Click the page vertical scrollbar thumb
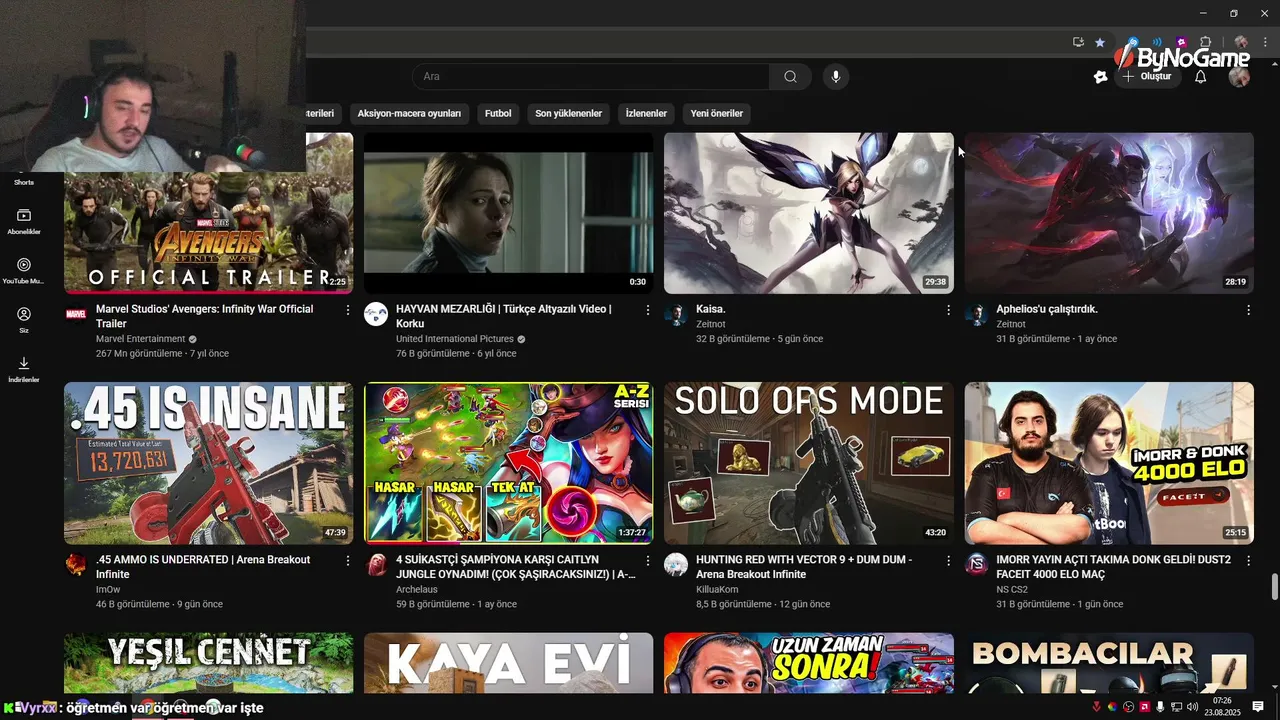Screen dimensions: 1280x720 [1274, 588]
